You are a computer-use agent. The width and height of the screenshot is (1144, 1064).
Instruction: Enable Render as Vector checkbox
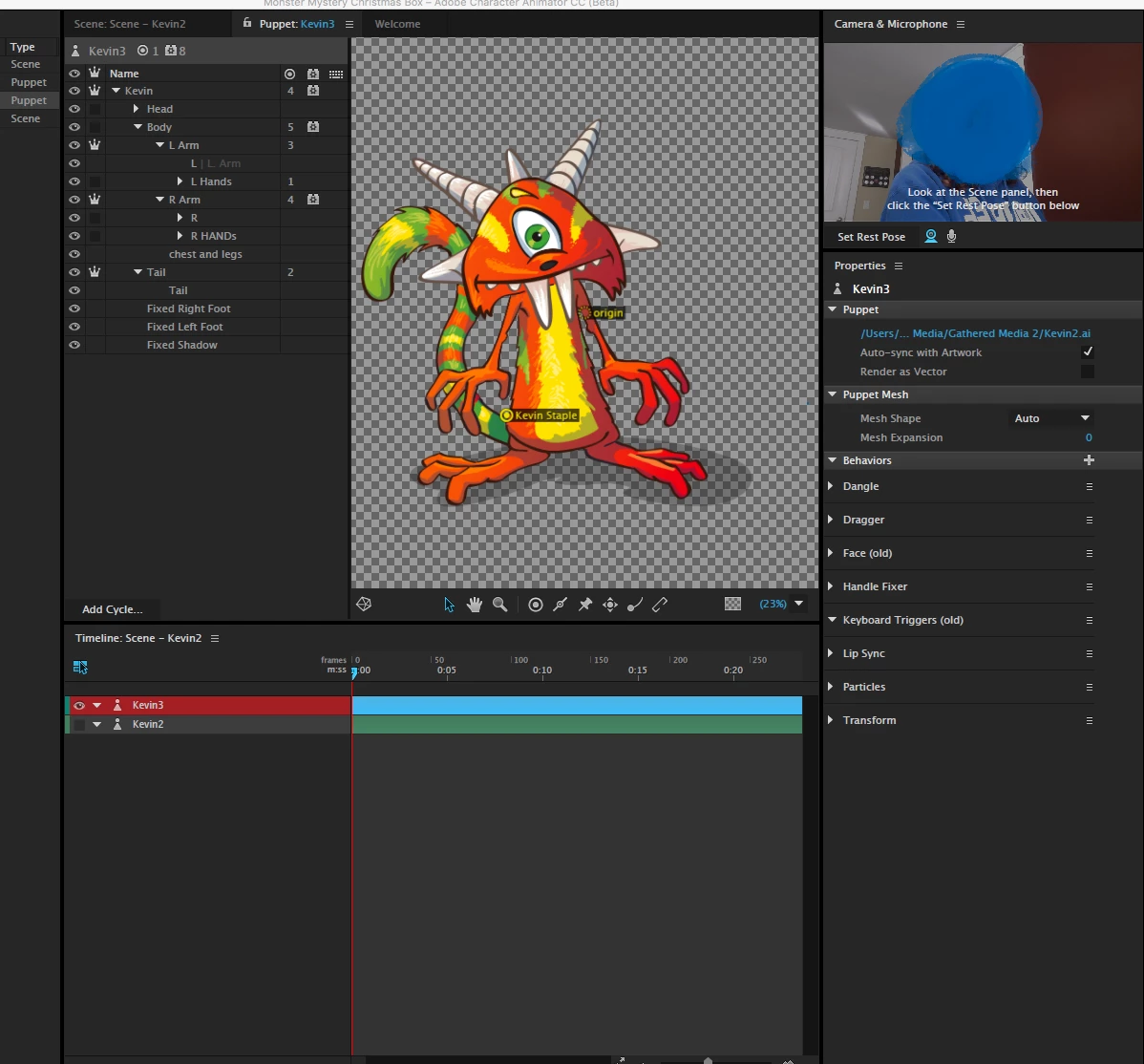pos(1087,372)
